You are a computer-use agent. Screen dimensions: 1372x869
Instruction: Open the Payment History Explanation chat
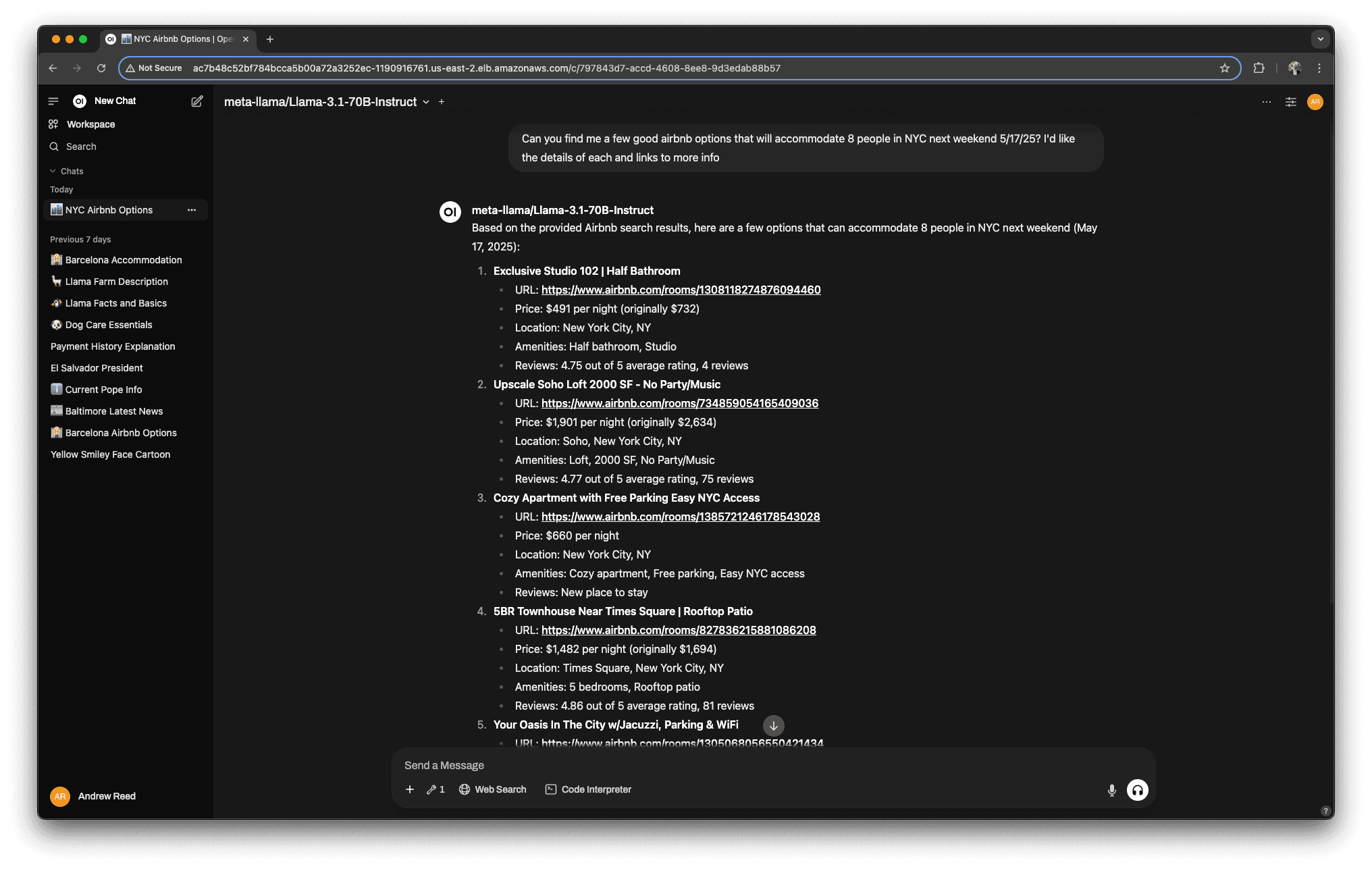[126, 346]
